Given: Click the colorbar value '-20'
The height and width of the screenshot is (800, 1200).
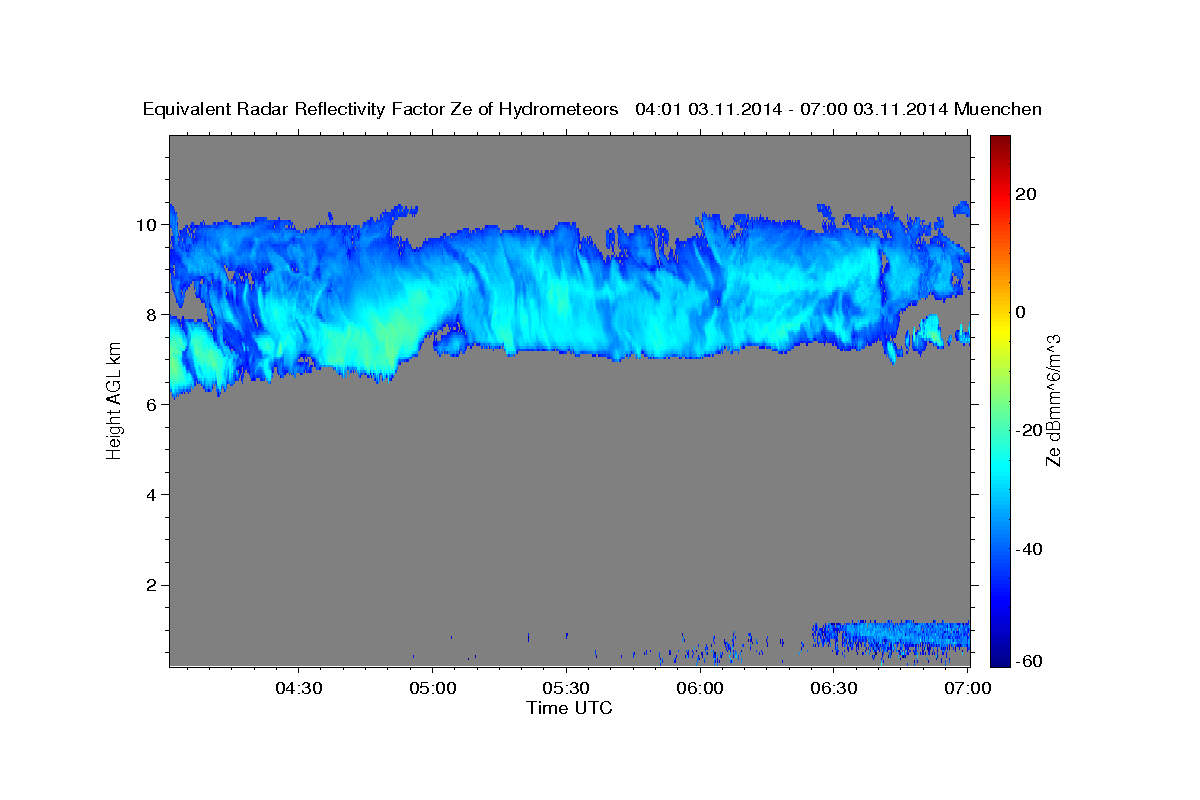Looking at the screenshot, I should pos(1028,430).
